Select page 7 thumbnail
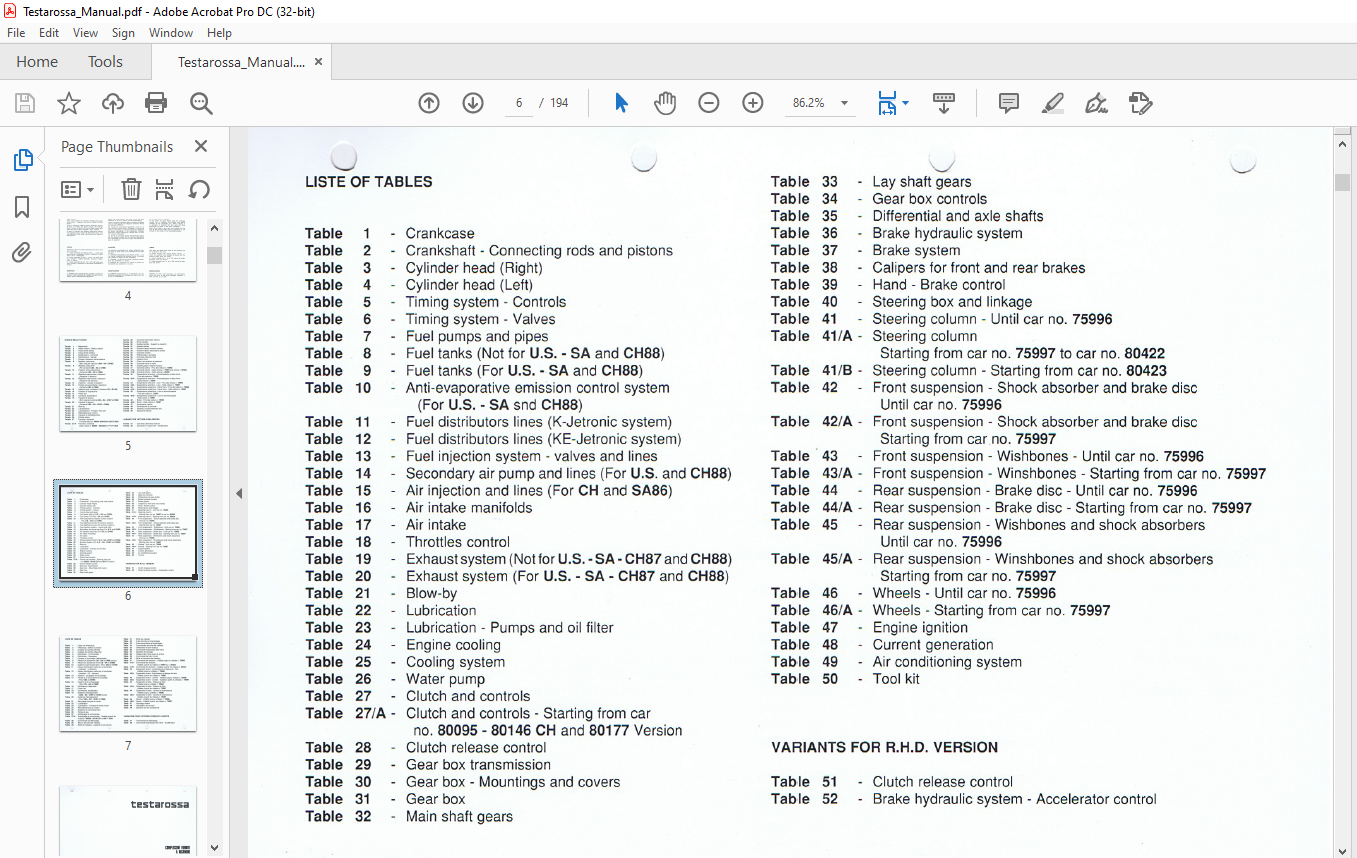The width and height of the screenshot is (1357, 858). 128,683
